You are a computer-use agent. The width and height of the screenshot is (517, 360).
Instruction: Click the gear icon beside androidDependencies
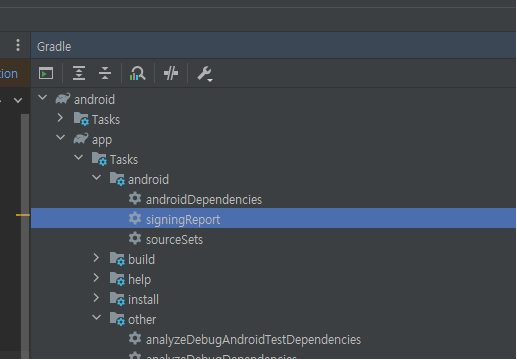pyautogui.click(x=135, y=198)
